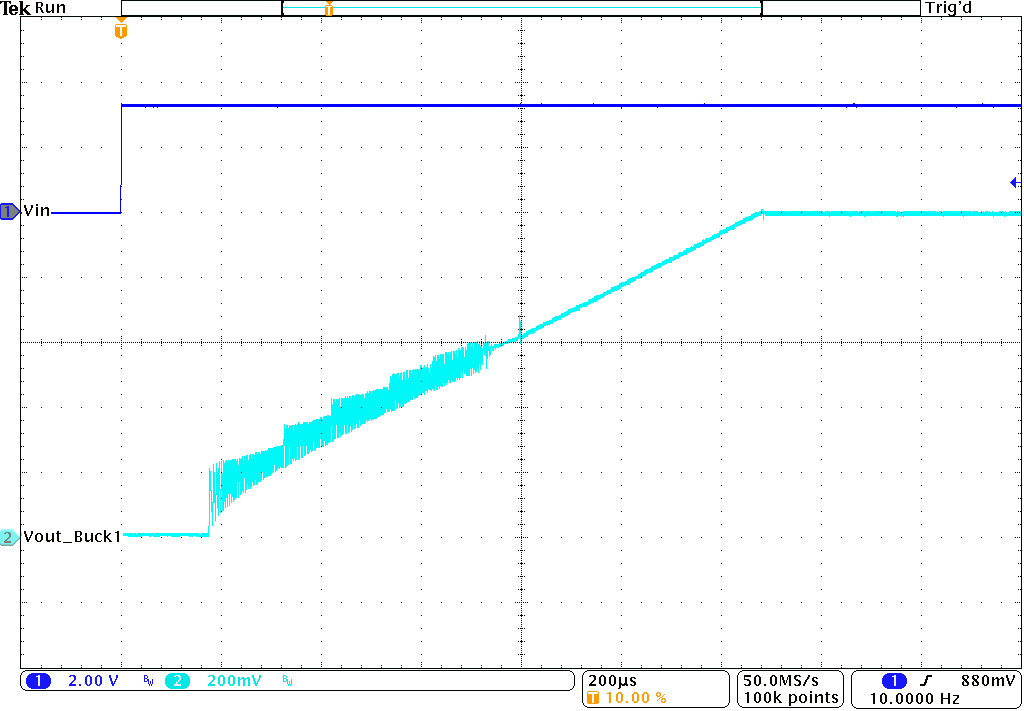The width and height of the screenshot is (1024, 711).
Task: Click the Vin channel label
Action: pyautogui.click(x=36, y=211)
